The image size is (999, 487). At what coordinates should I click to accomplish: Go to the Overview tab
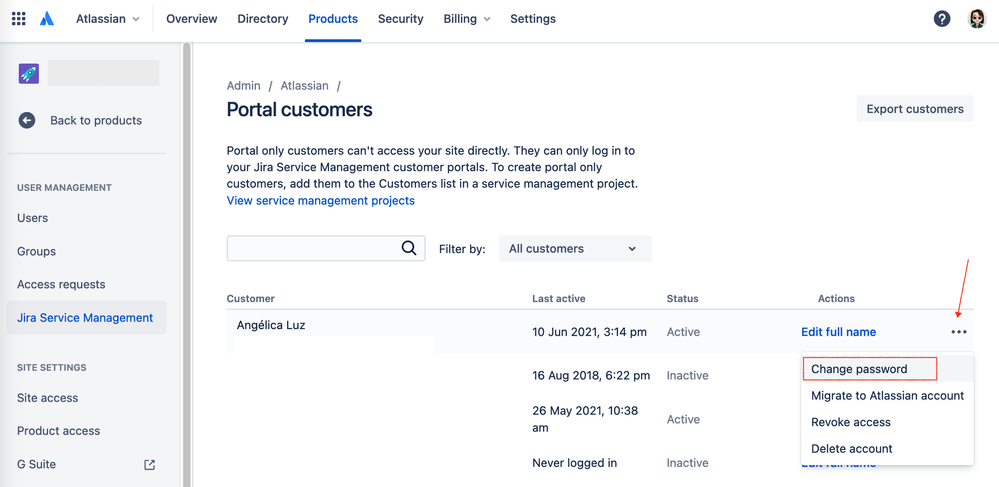click(x=192, y=19)
